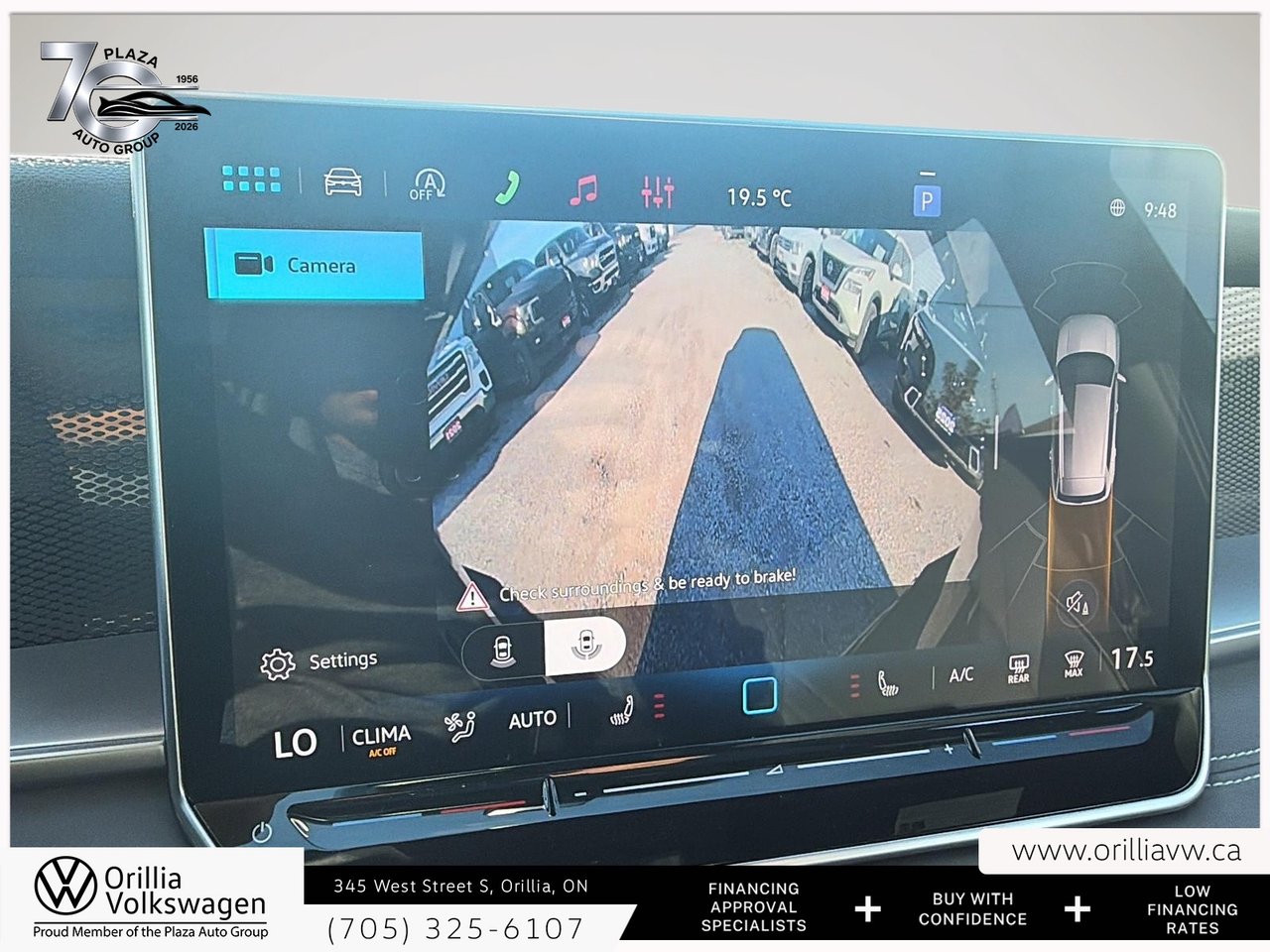Toggle auto start-stop OFF icon
Image resolution: width=1270 pixels, height=952 pixels.
(x=428, y=184)
